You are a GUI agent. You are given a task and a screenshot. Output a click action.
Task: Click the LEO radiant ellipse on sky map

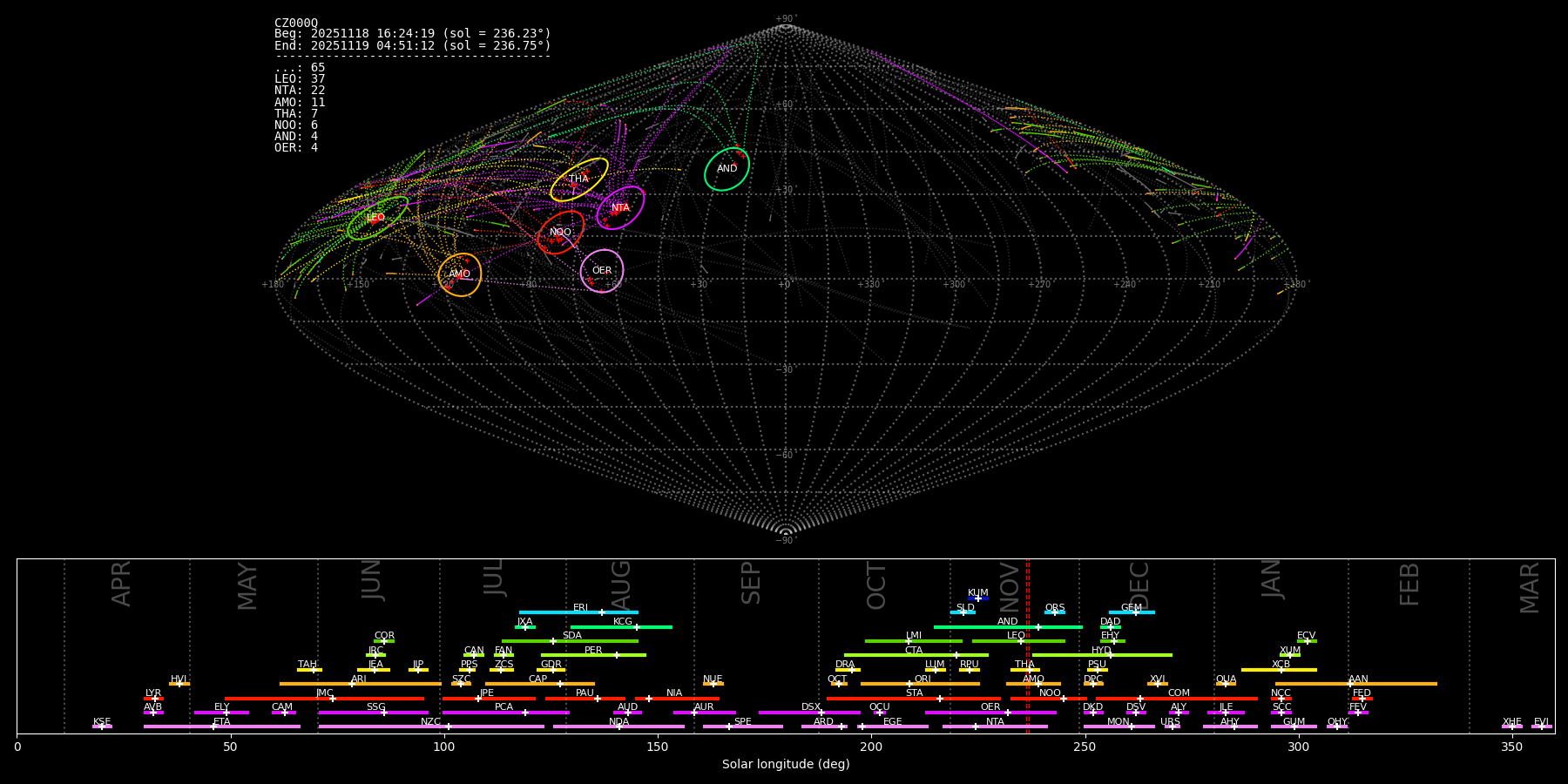[377, 218]
